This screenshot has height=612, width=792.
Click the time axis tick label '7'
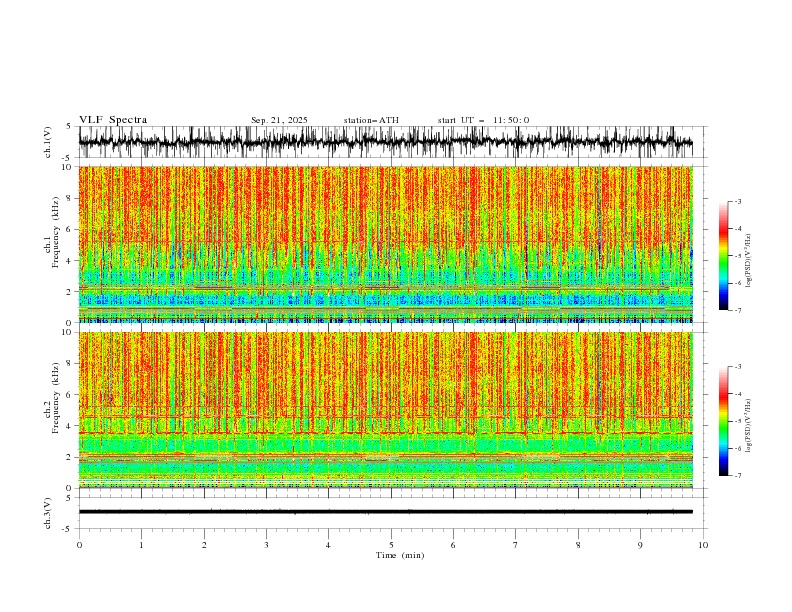click(x=516, y=545)
